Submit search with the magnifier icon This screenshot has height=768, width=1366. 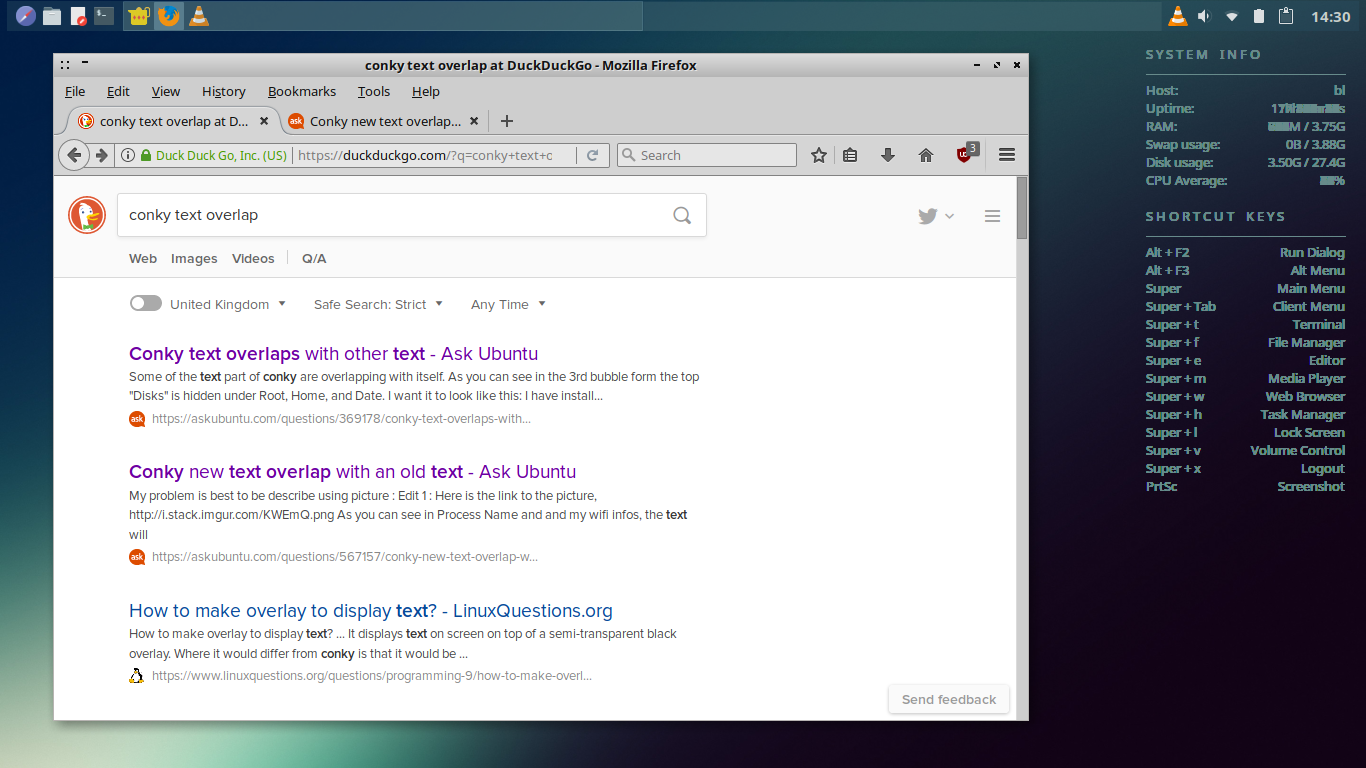[x=682, y=215]
